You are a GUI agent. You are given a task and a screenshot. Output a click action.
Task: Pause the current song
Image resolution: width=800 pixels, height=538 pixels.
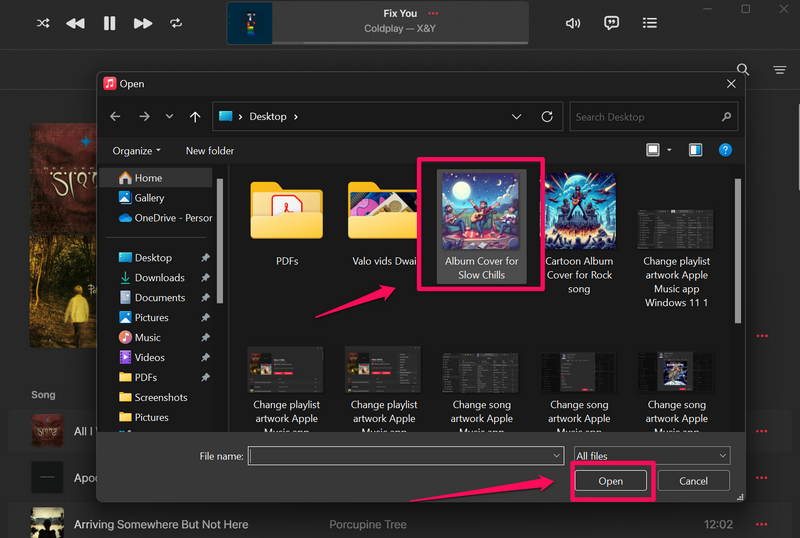tap(110, 23)
